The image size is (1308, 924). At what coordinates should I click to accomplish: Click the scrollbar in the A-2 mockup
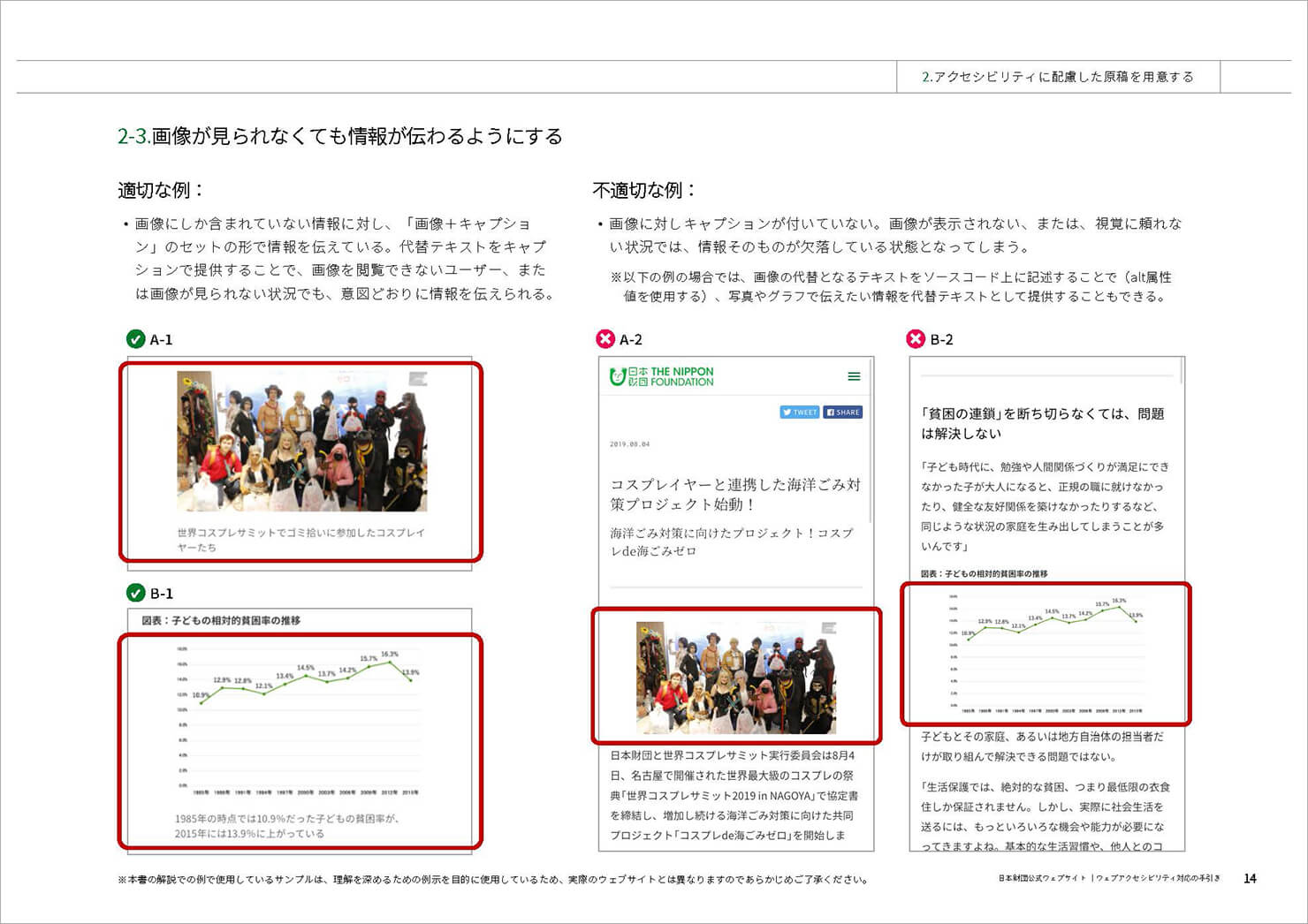coord(871,440)
